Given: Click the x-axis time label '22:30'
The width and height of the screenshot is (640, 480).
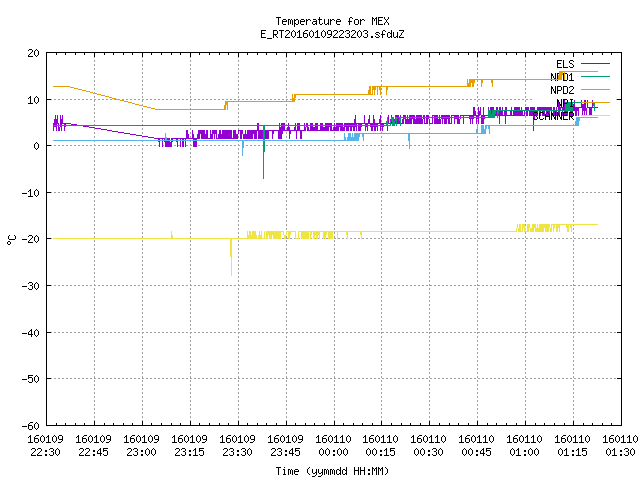Looking at the screenshot, I should click(x=46, y=453).
